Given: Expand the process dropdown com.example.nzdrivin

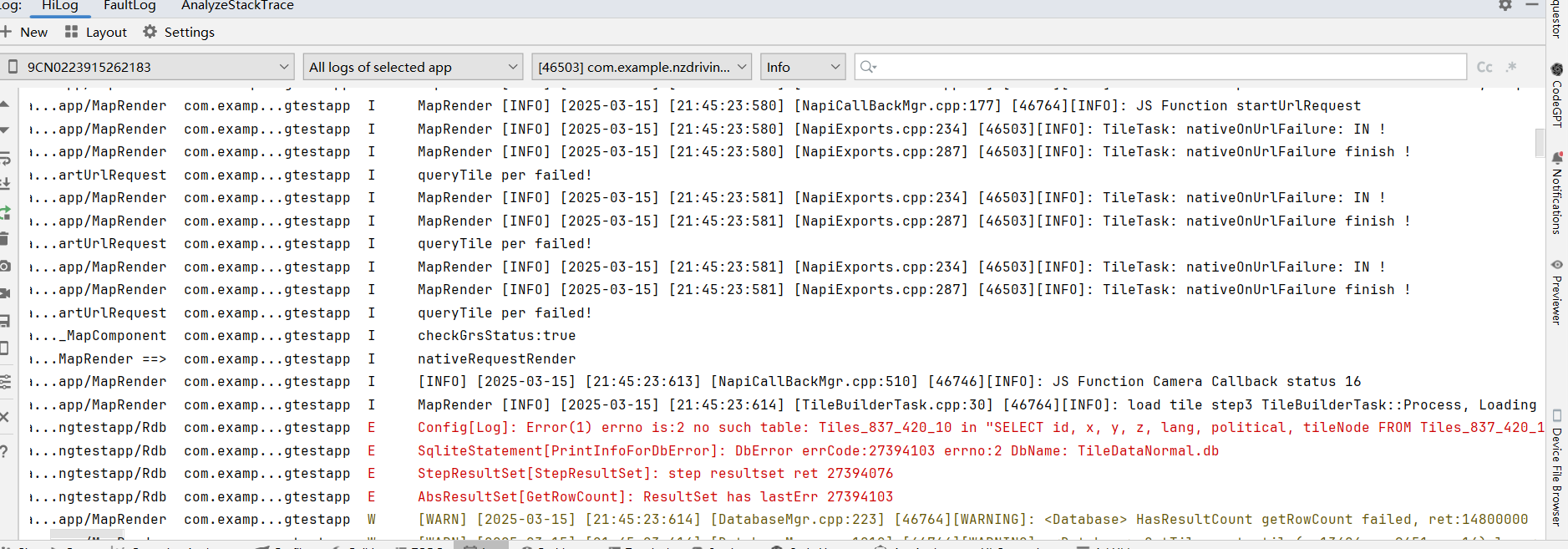Looking at the screenshot, I should pos(641,67).
